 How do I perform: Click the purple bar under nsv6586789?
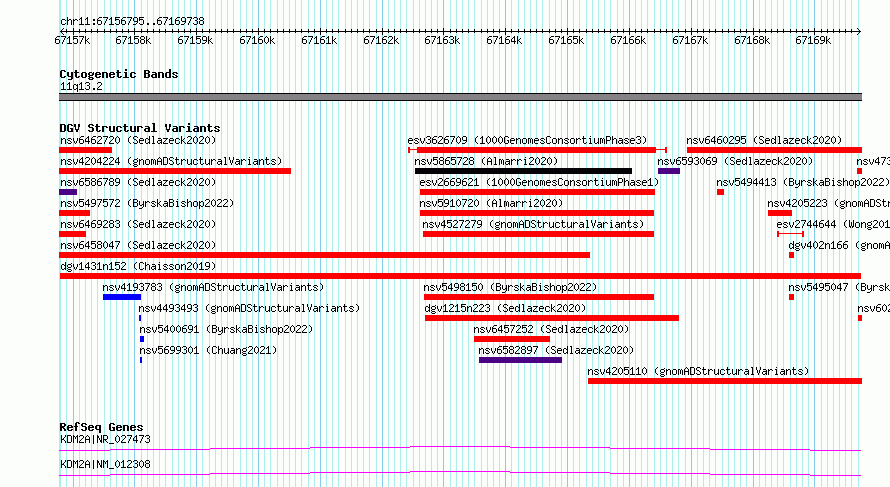(x=68, y=192)
